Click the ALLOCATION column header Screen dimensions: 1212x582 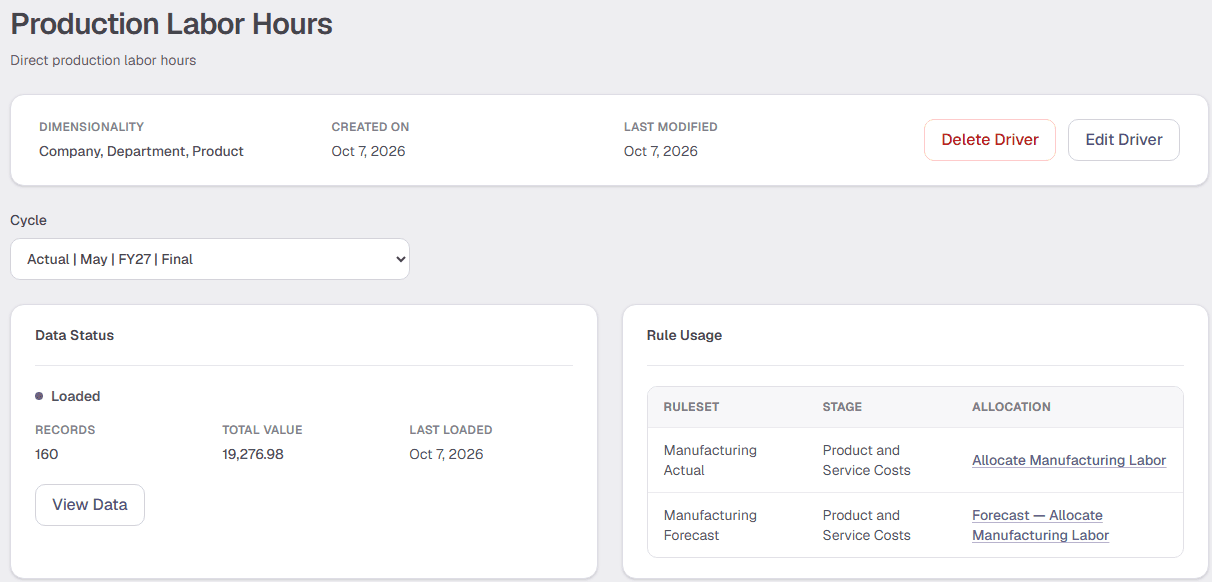(x=1011, y=407)
